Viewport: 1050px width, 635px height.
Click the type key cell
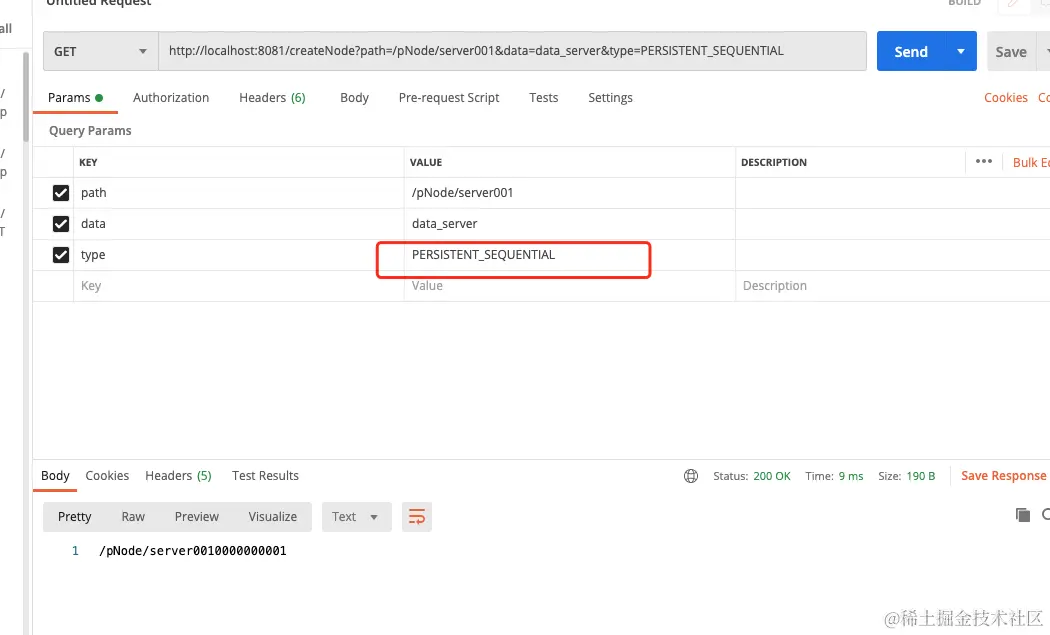point(238,255)
